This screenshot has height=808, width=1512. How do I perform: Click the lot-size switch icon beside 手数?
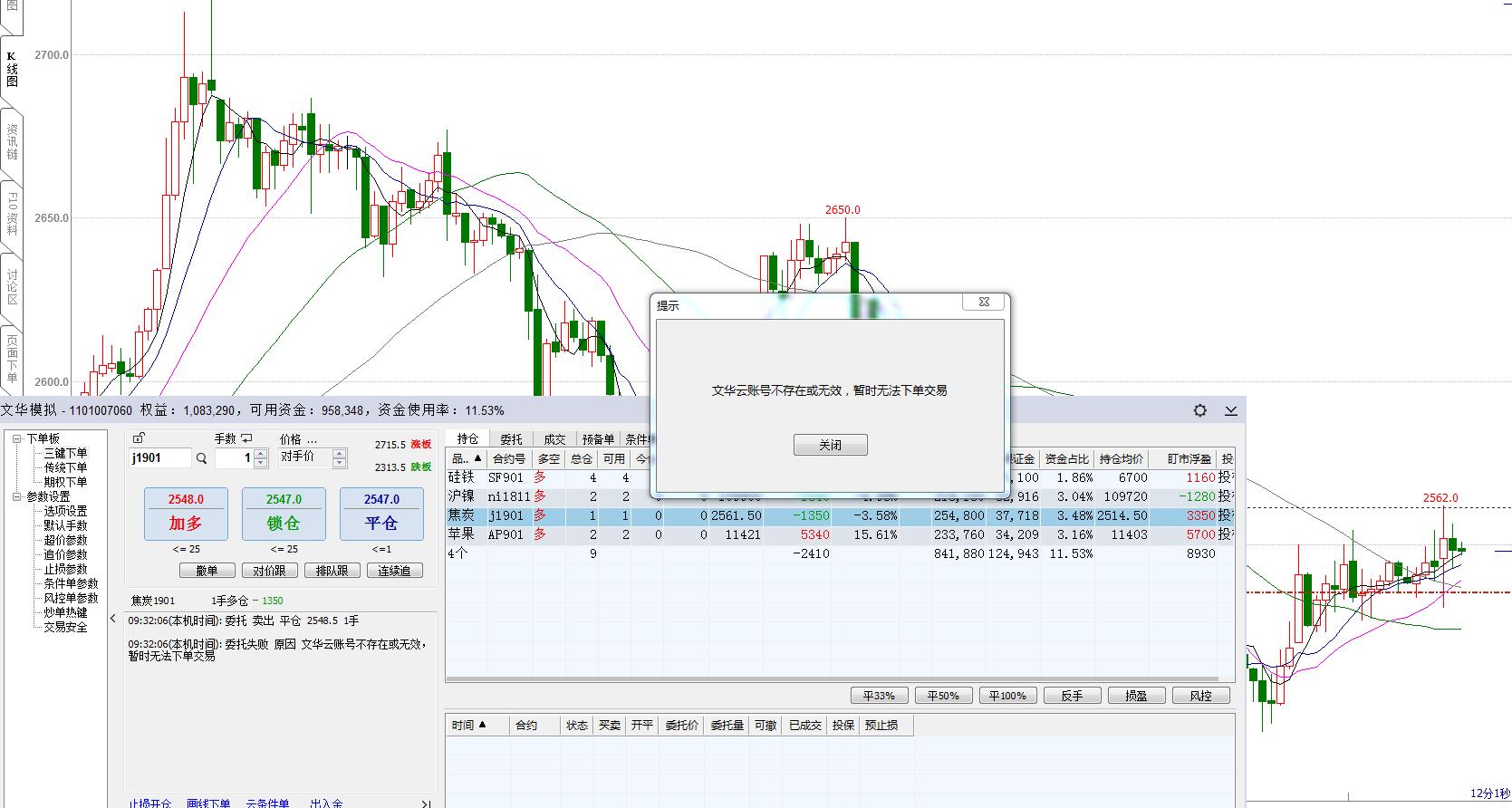point(246,438)
